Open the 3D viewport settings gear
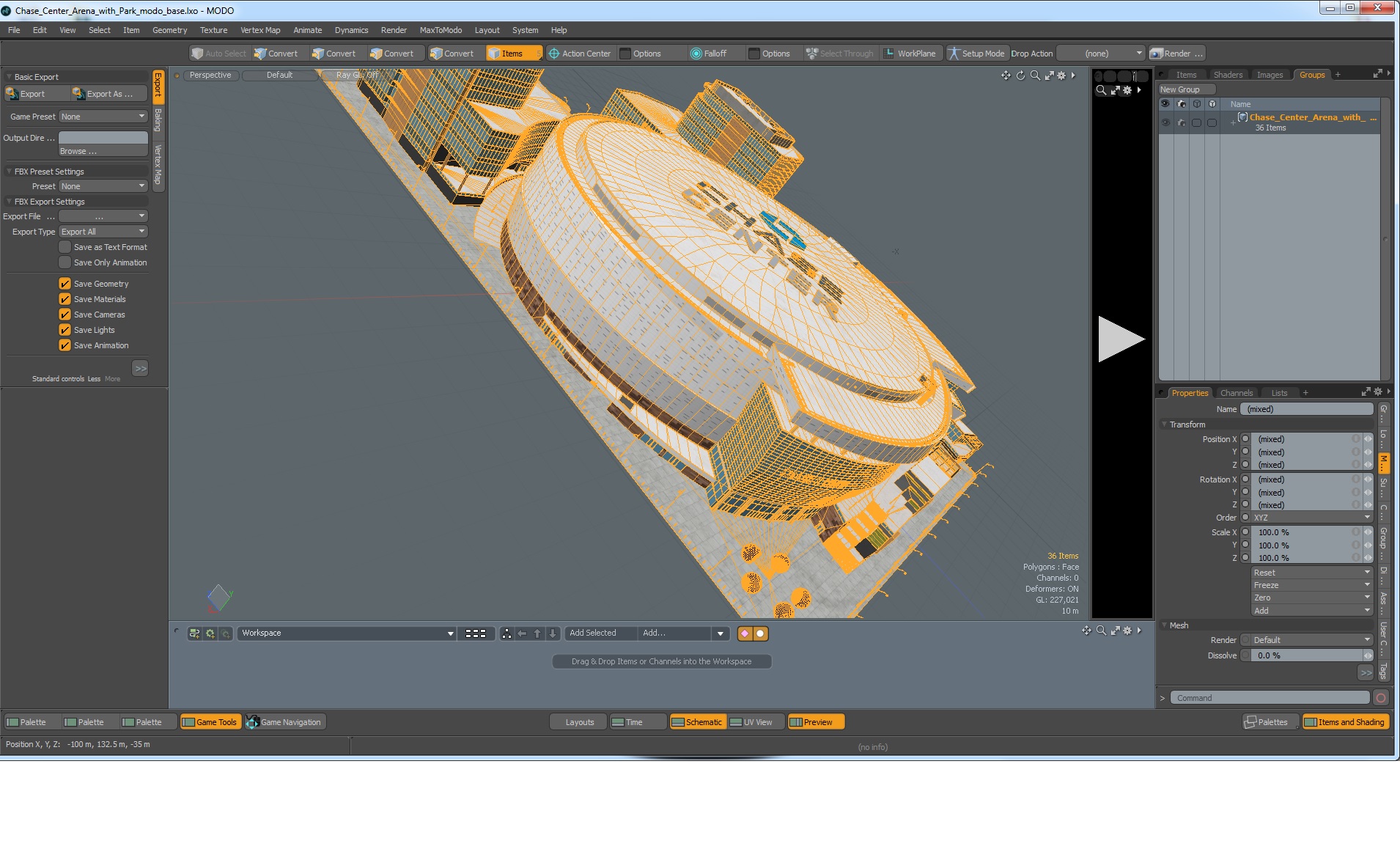 click(1061, 76)
